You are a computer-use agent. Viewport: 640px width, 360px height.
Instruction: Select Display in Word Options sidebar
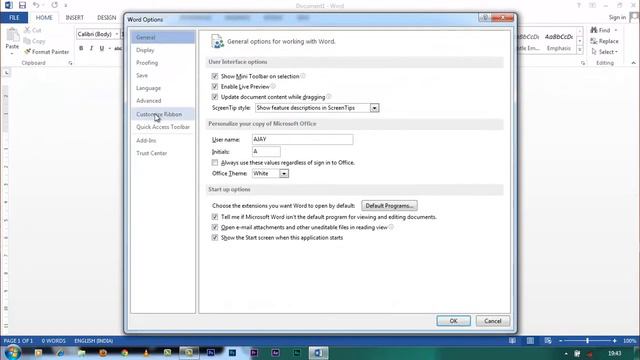point(163,50)
